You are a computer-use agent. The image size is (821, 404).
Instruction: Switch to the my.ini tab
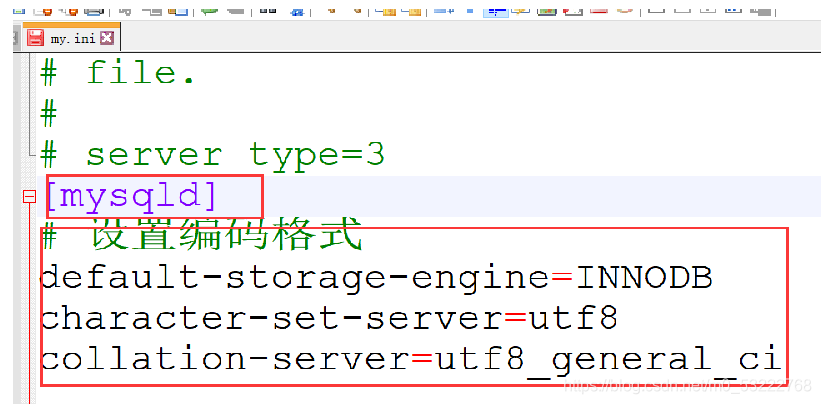click(x=71, y=38)
